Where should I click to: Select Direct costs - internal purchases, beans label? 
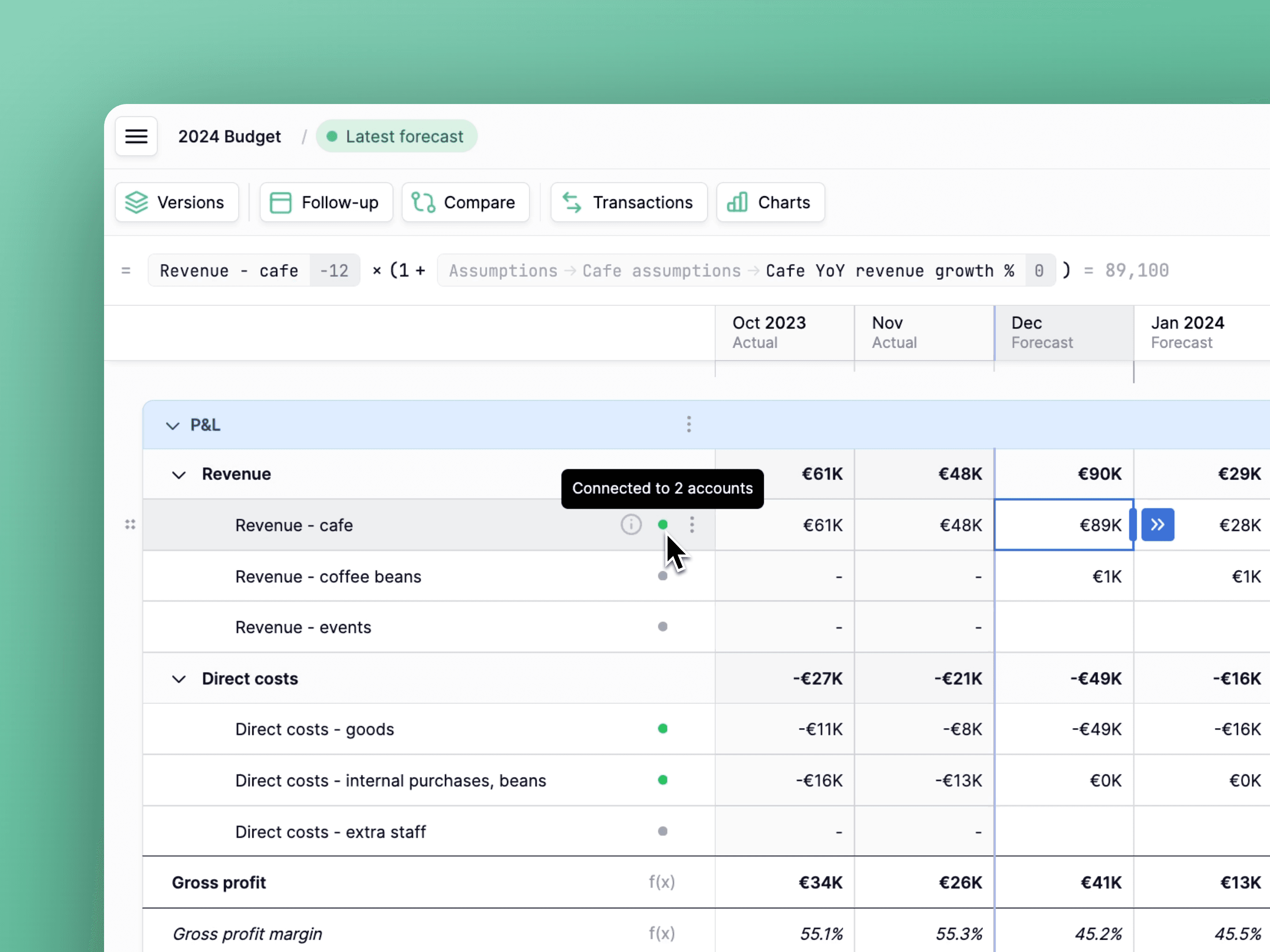pyautogui.click(x=390, y=781)
